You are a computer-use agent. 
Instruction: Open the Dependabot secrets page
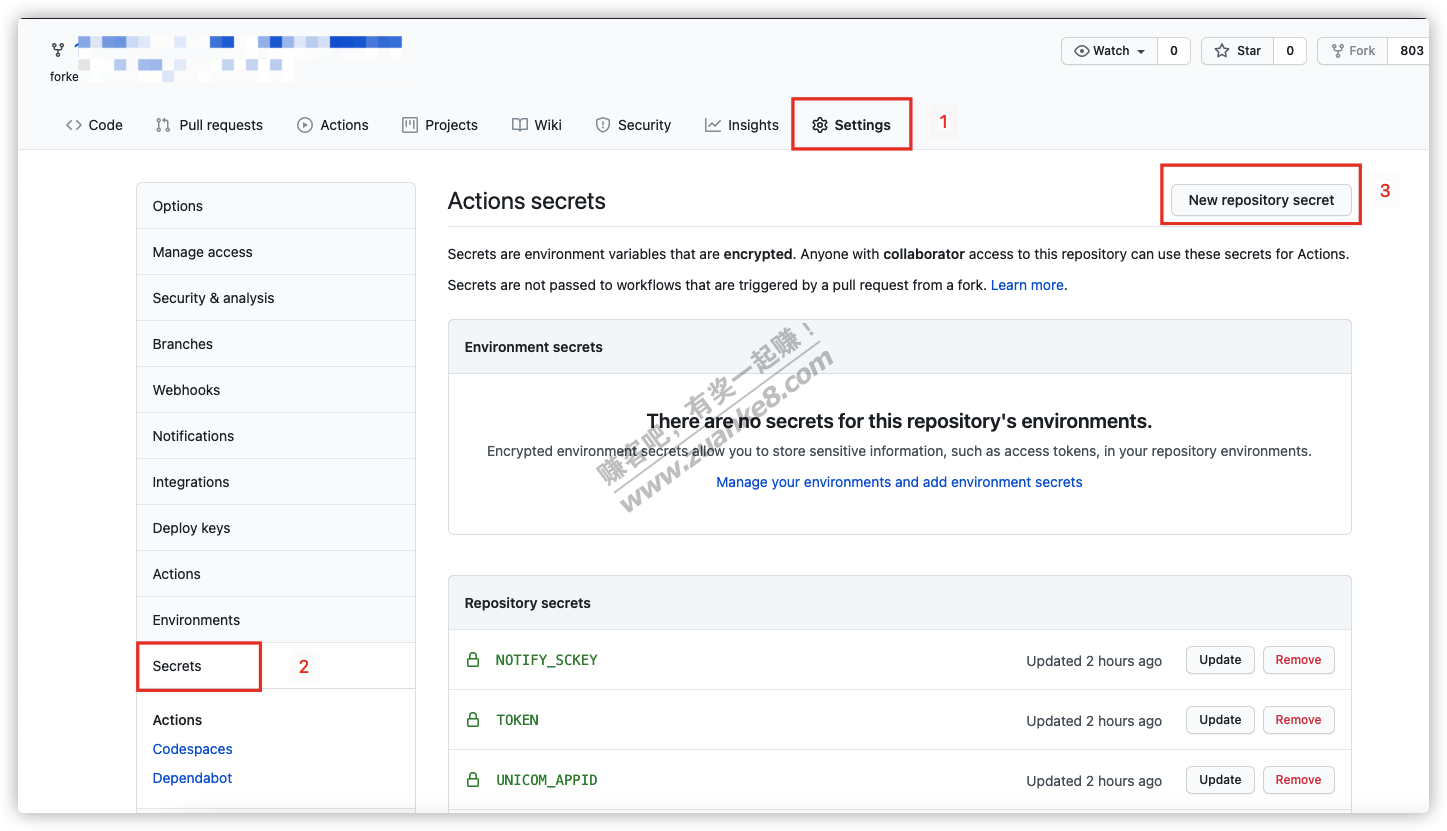click(192, 777)
